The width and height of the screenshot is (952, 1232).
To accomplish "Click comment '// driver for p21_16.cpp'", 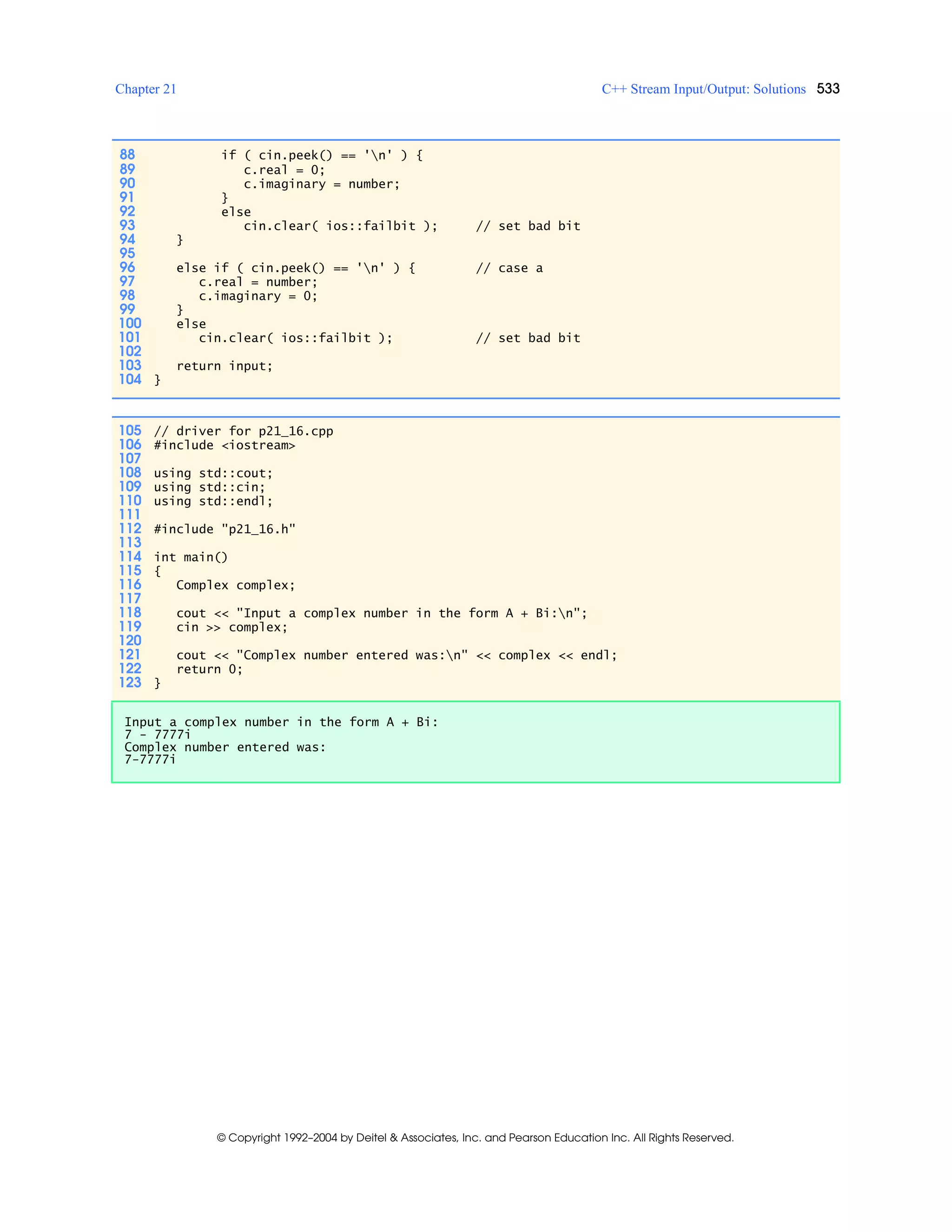I will pyautogui.click(x=244, y=431).
